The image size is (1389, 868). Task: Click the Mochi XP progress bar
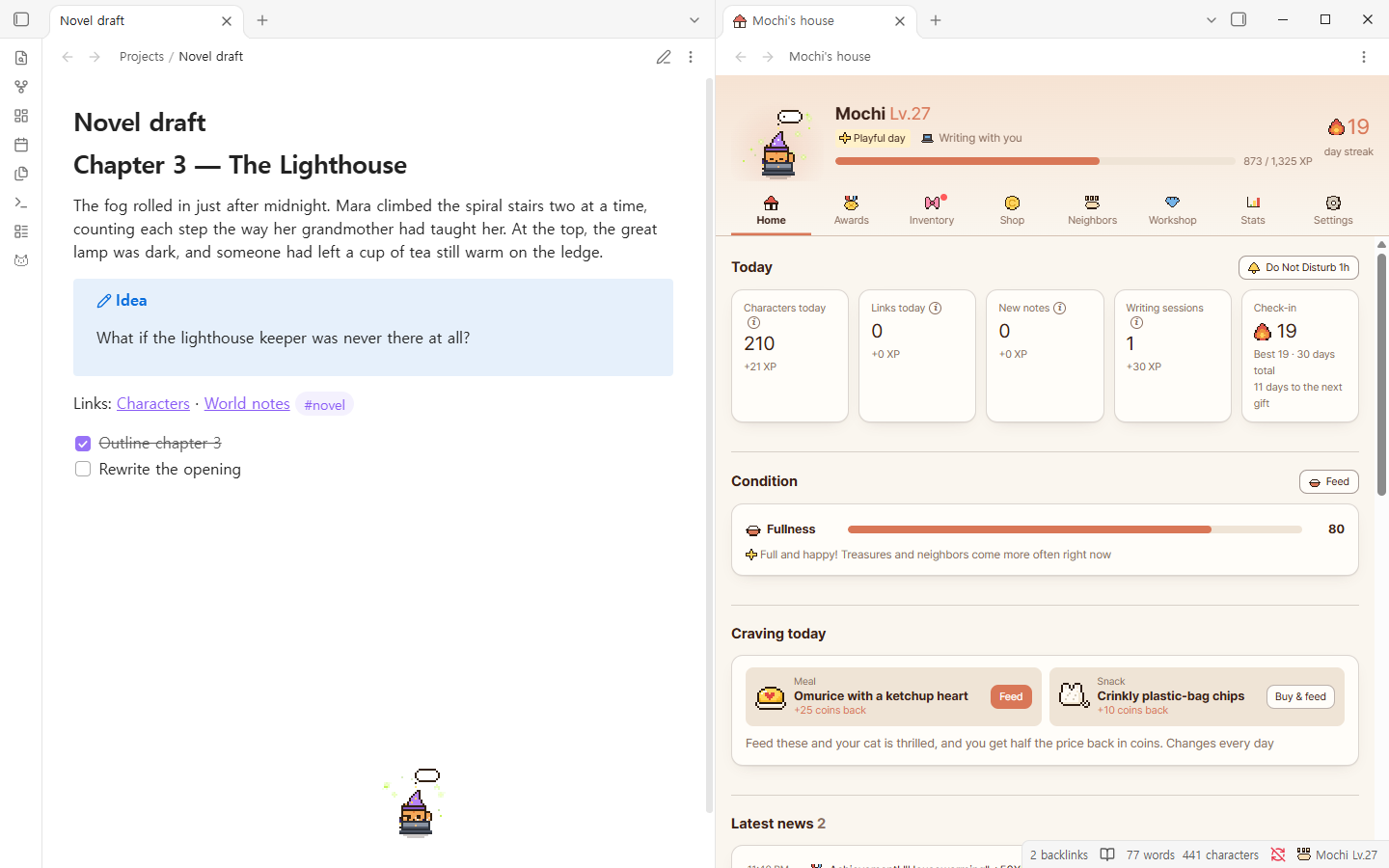[x=1035, y=161]
